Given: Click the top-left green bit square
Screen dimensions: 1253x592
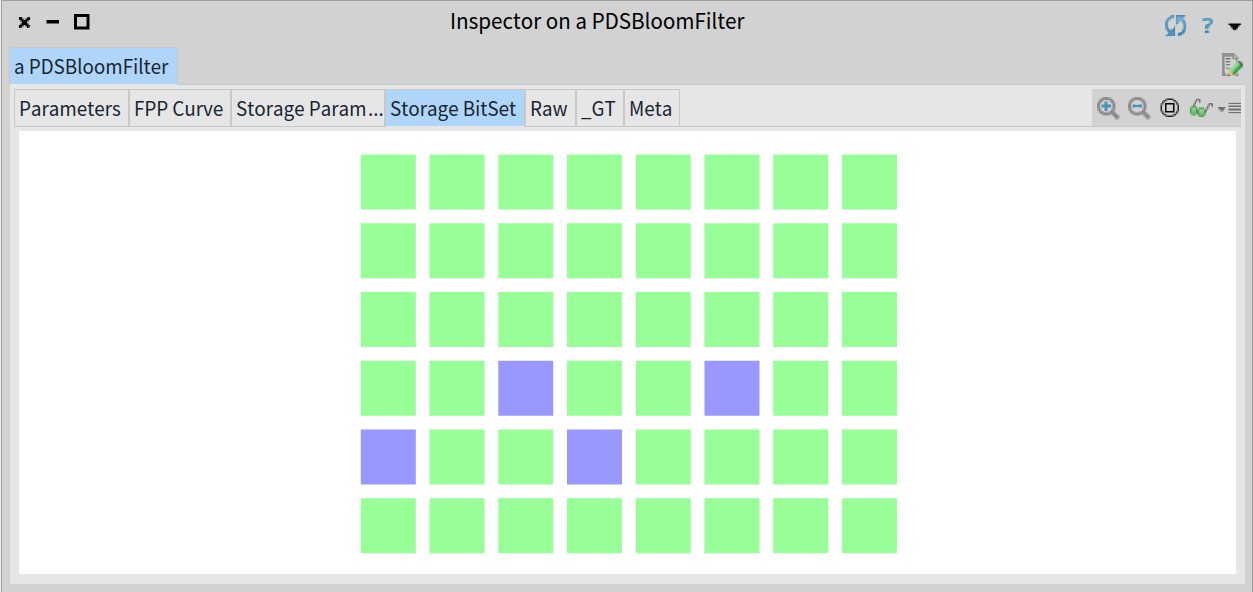Looking at the screenshot, I should pos(388,182).
